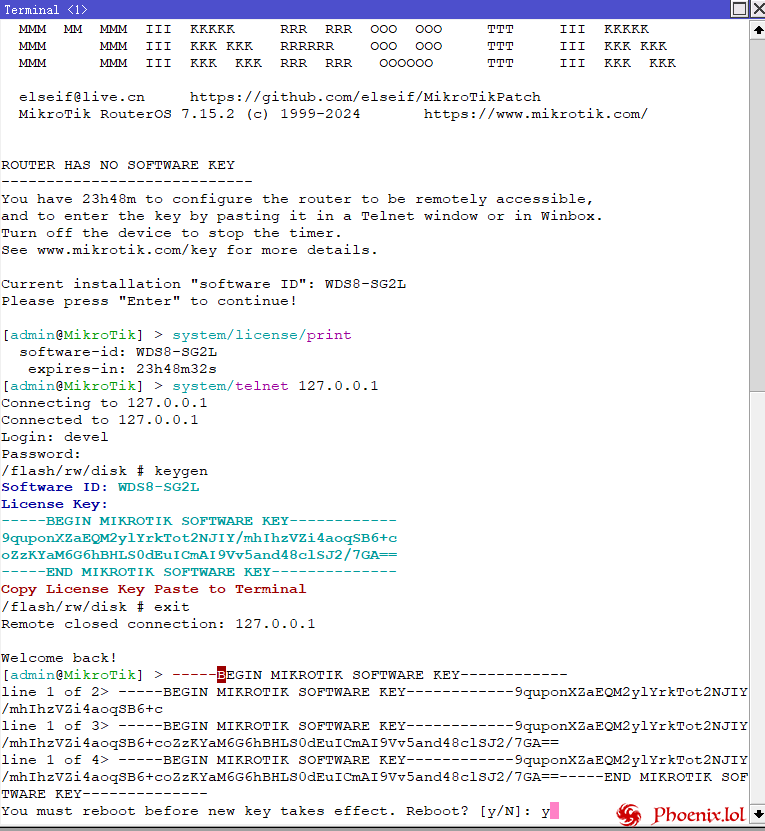Click the red highlighted B in BEGIN
Image resolution: width=765 pixels, height=831 pixels.
[x=222, y=675]
